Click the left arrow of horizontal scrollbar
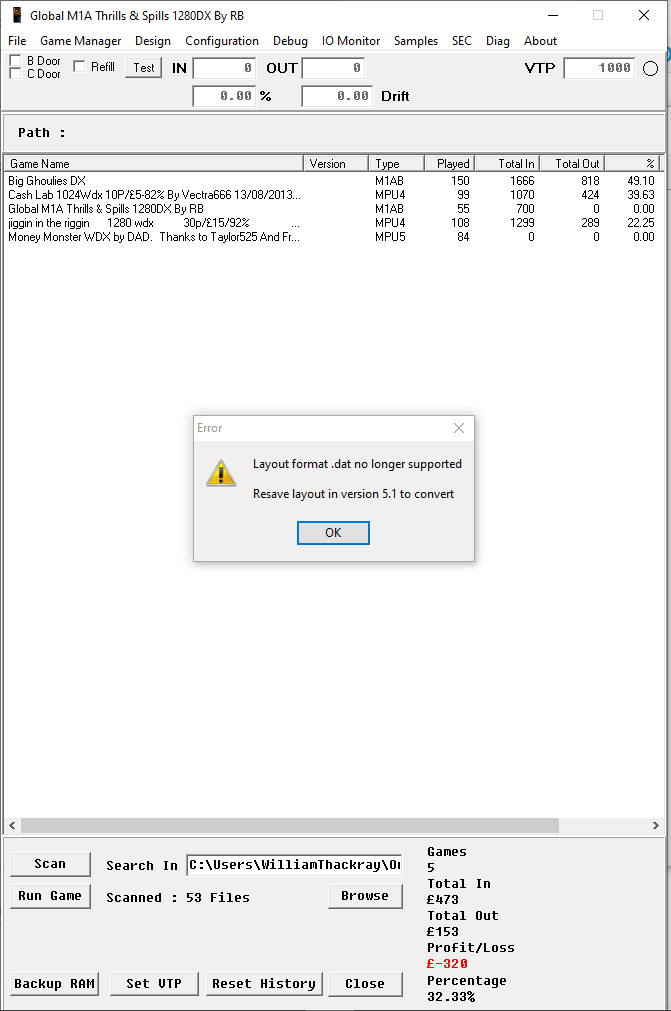Viewport: 671px width, 1011px height. click(x=12, y=825)
